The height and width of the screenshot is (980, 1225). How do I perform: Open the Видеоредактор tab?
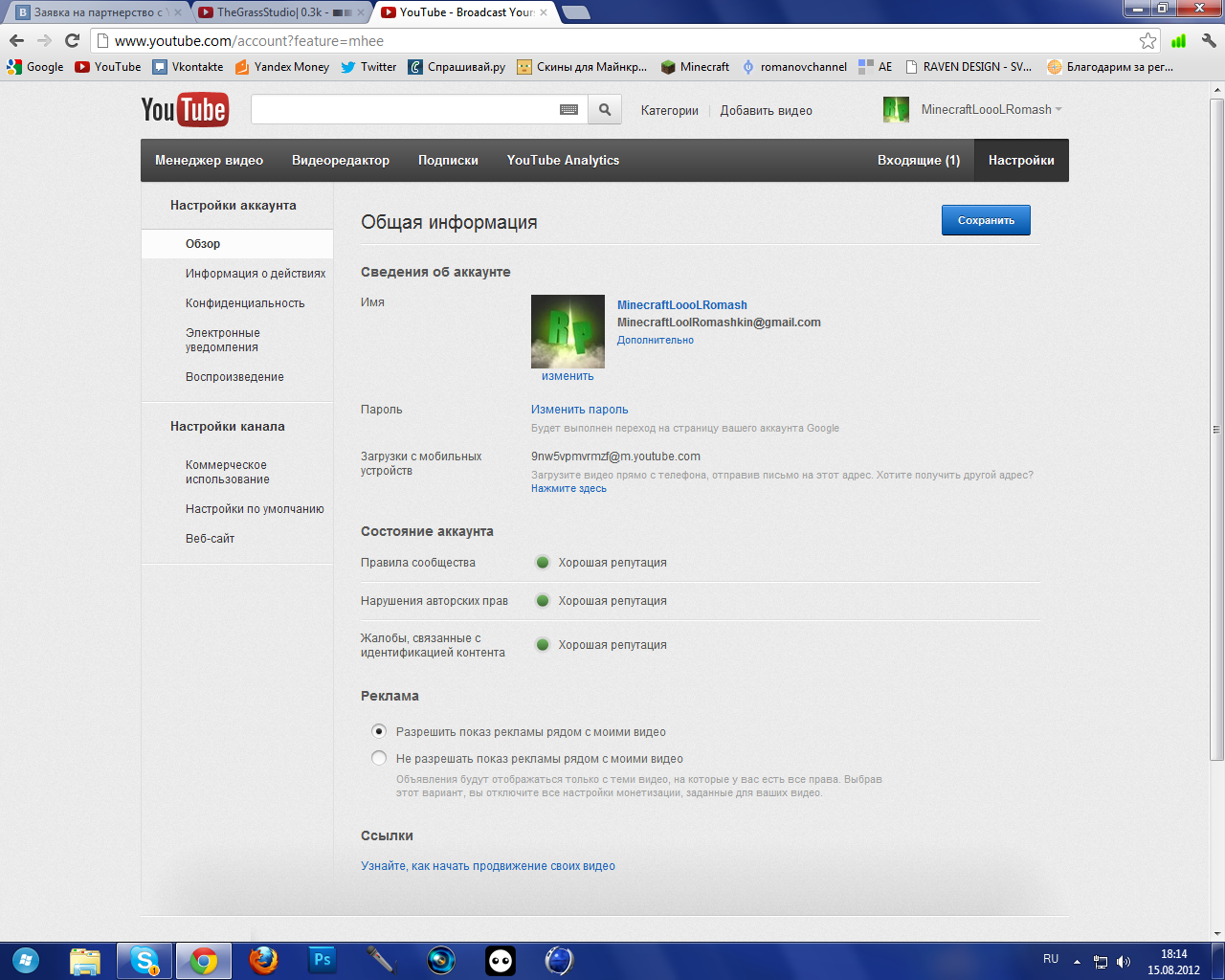341,161
